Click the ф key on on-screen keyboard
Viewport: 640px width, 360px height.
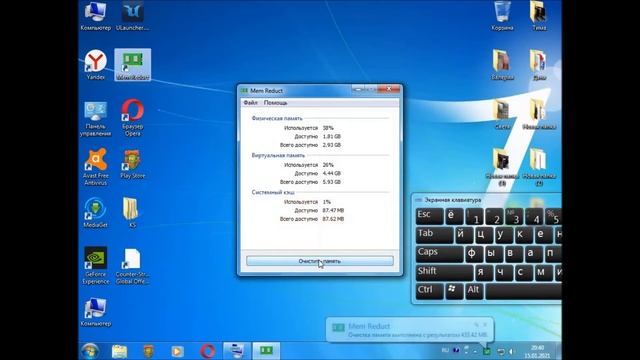point(474,253)
